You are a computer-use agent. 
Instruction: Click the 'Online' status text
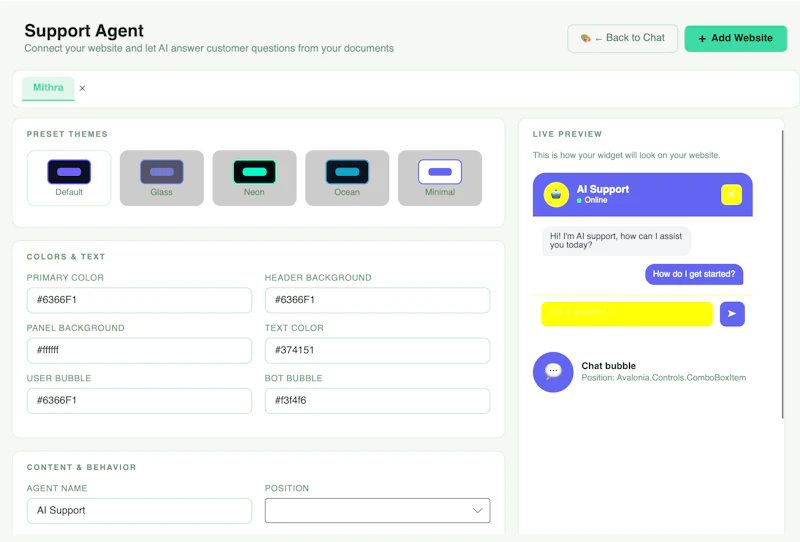[x=595, y=200]
